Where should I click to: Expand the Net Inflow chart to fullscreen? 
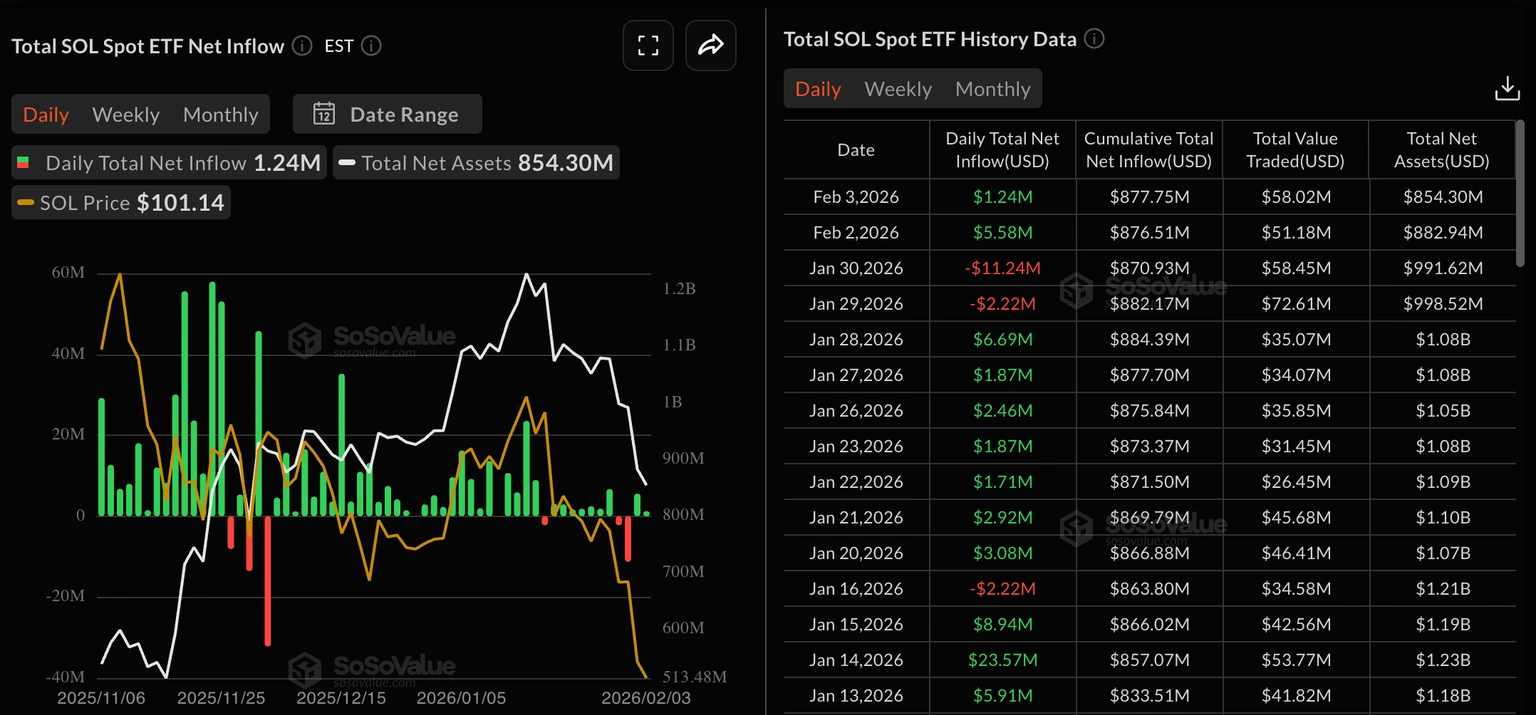(x=648, y=45)
